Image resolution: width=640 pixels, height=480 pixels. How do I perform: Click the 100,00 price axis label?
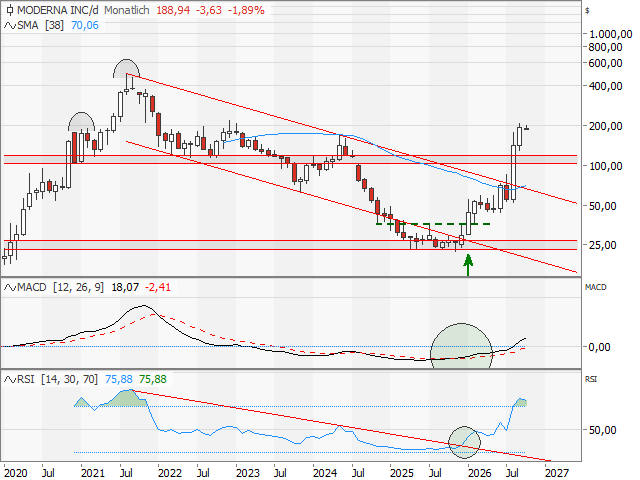(x=605, y=166)
